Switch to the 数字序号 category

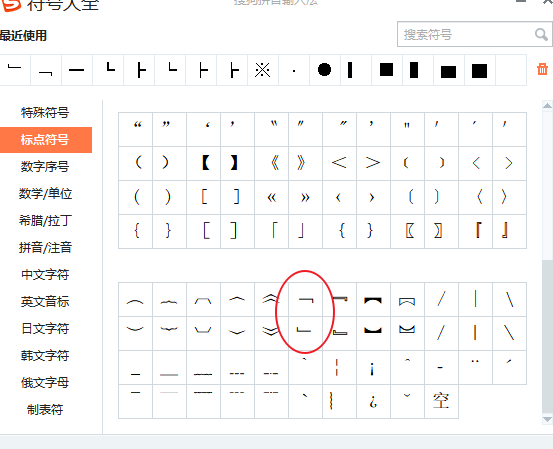(45, 166)
